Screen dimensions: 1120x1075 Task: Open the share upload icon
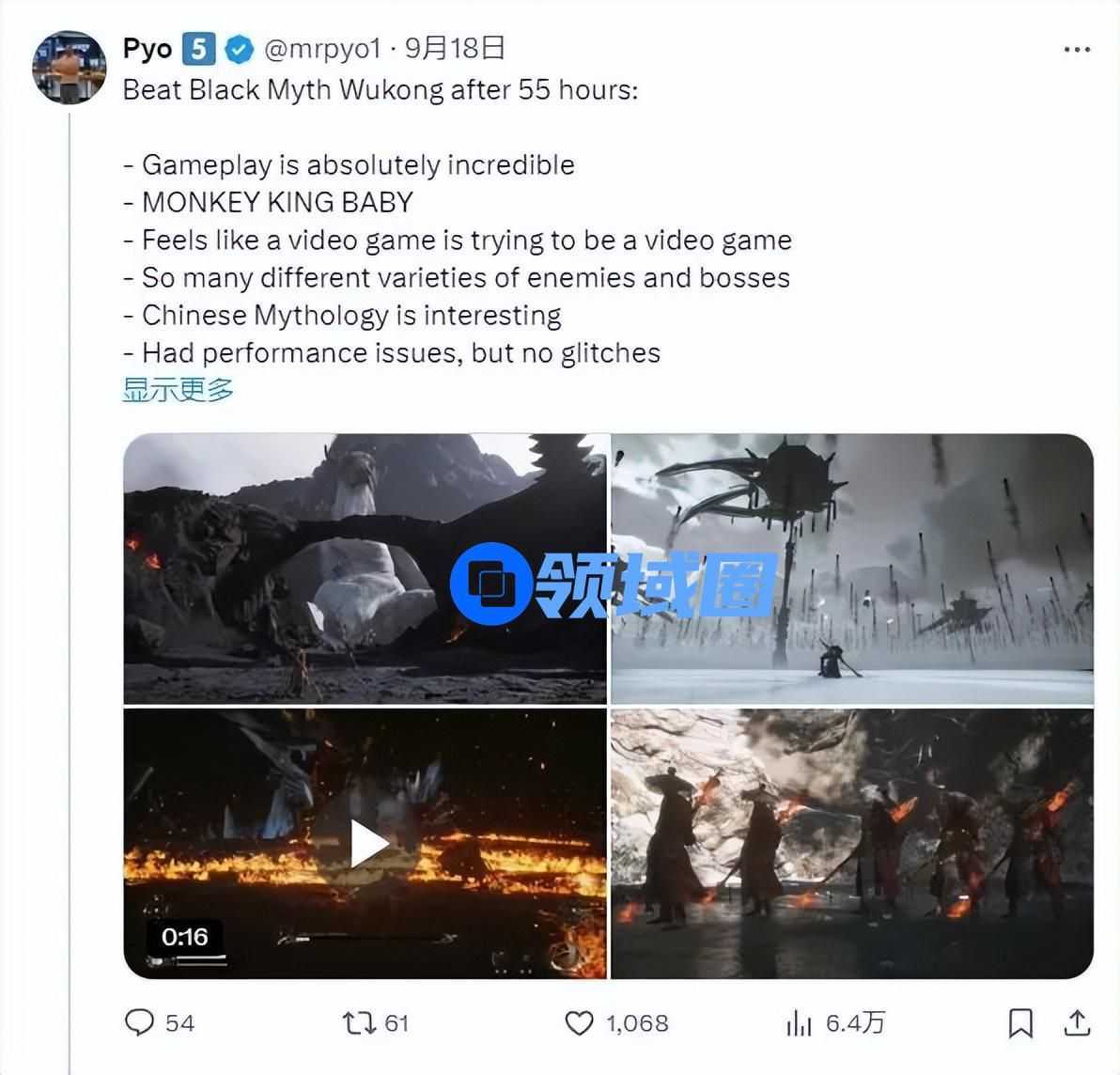(x=1077, y=1022)
